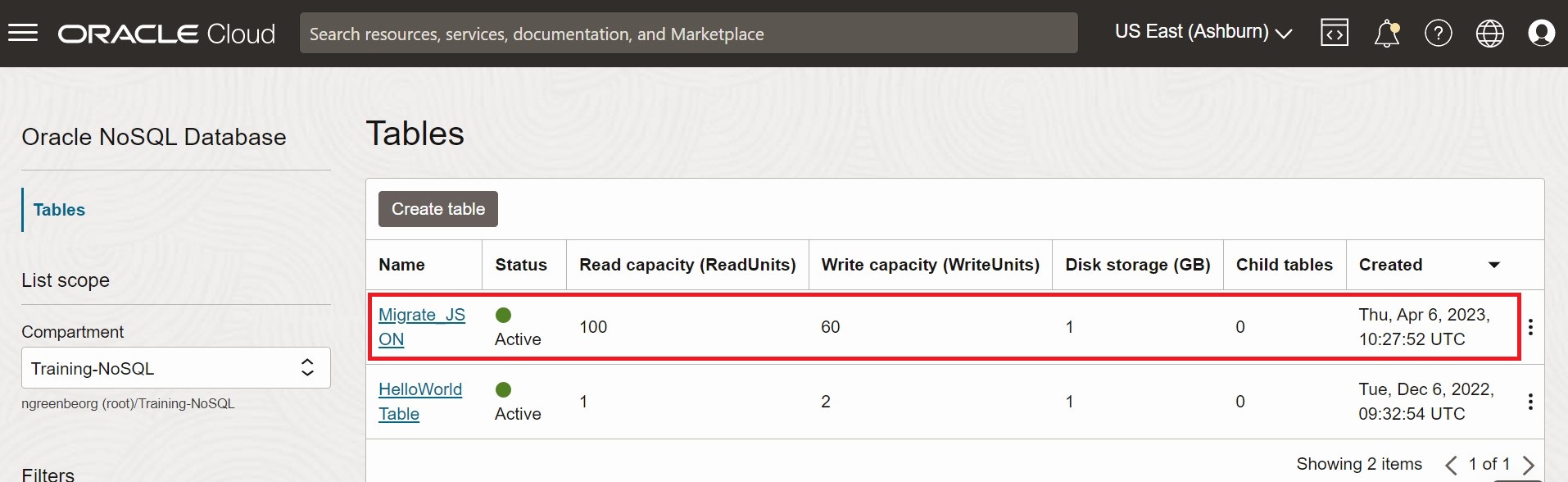Open the language globe menu

coord(1490,33)
